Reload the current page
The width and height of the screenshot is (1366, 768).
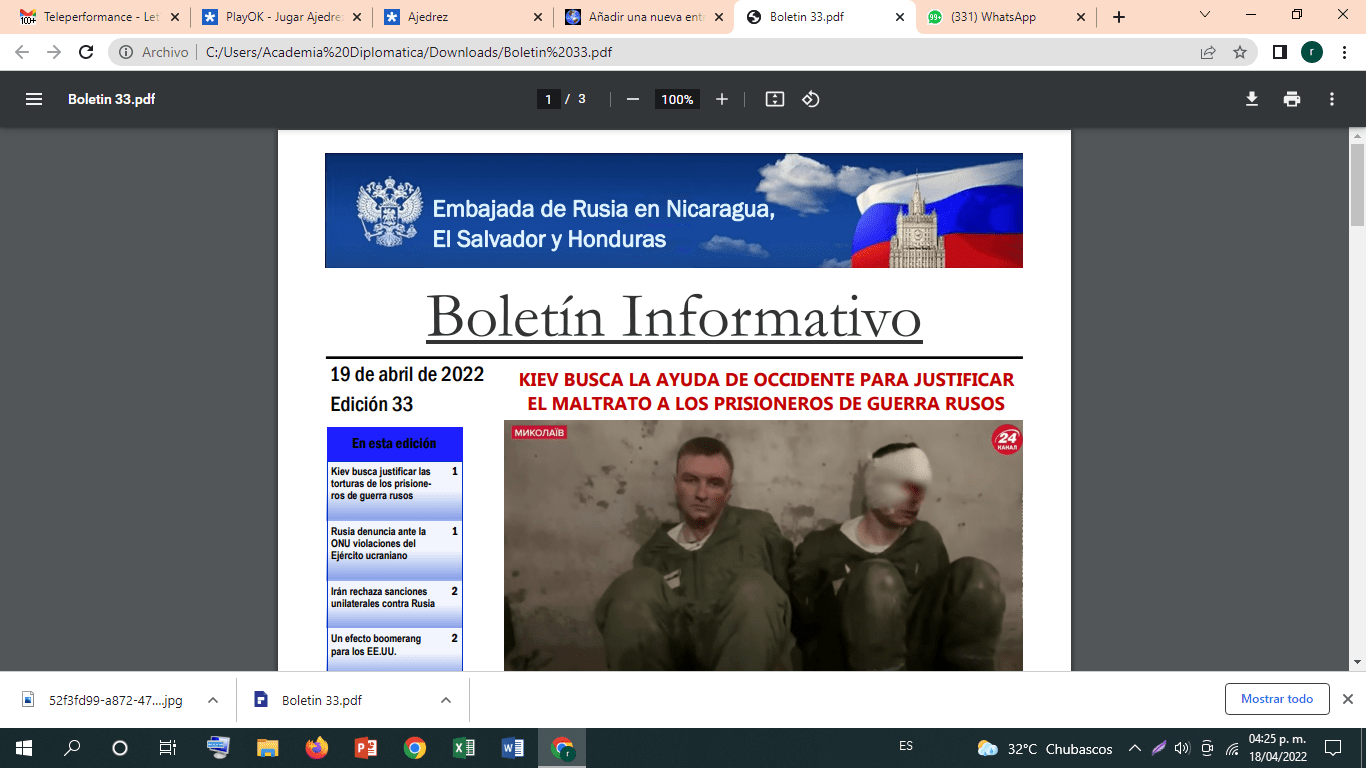click(86, 52)
